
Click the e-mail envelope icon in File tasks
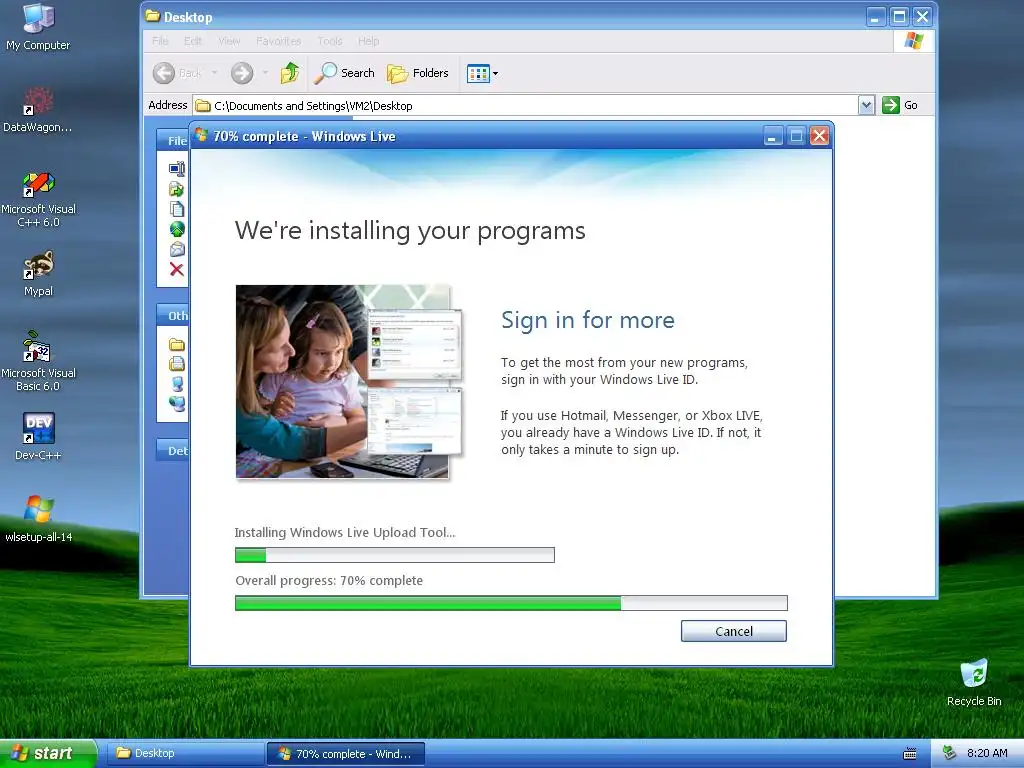pyautogui.click(x=177, y=249)
